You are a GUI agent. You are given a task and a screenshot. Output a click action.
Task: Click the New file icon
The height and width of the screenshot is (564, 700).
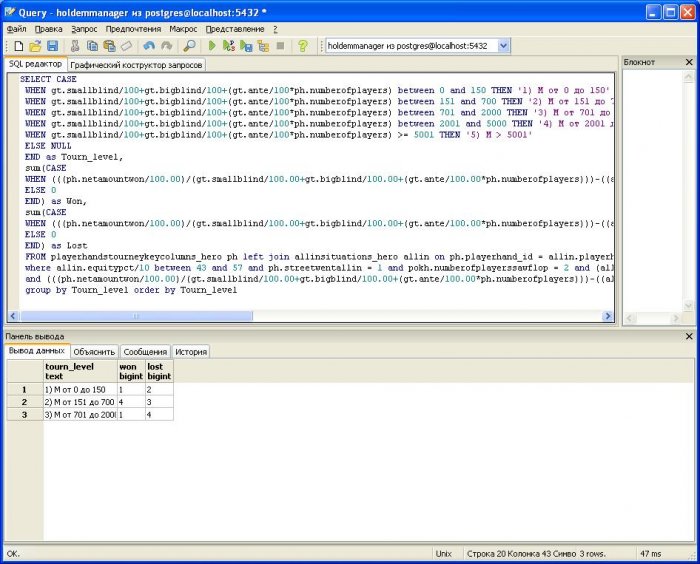pos(18,46)
